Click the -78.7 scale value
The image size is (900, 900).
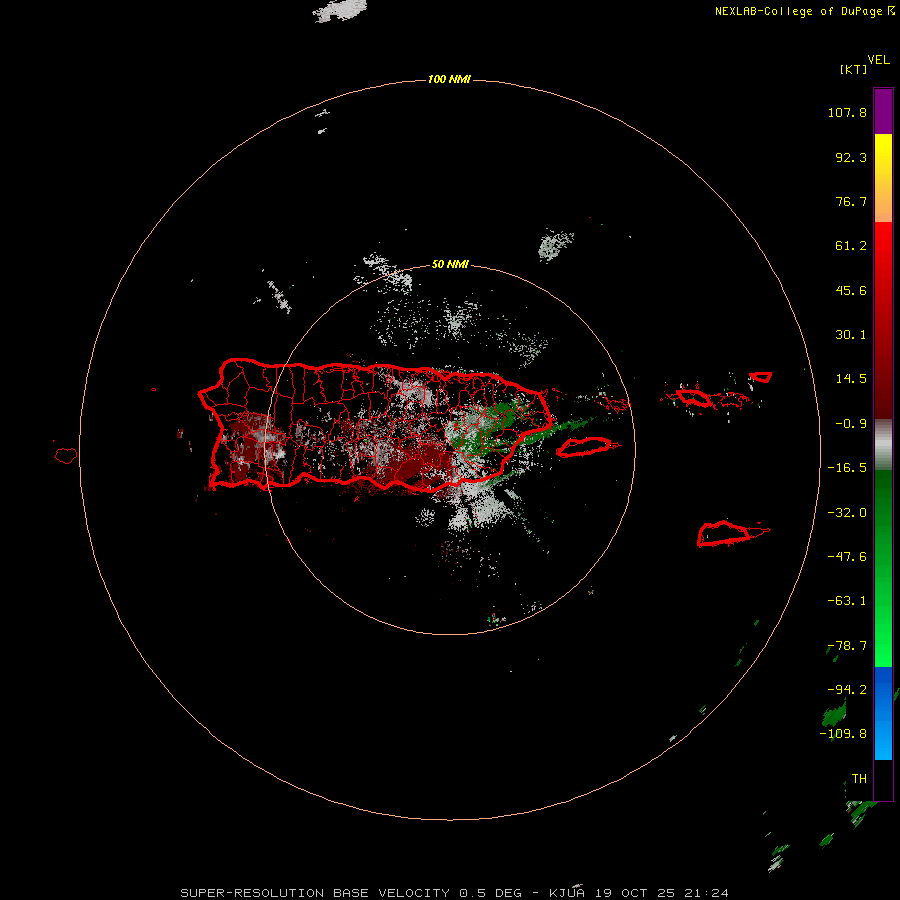tap(847, 646)
